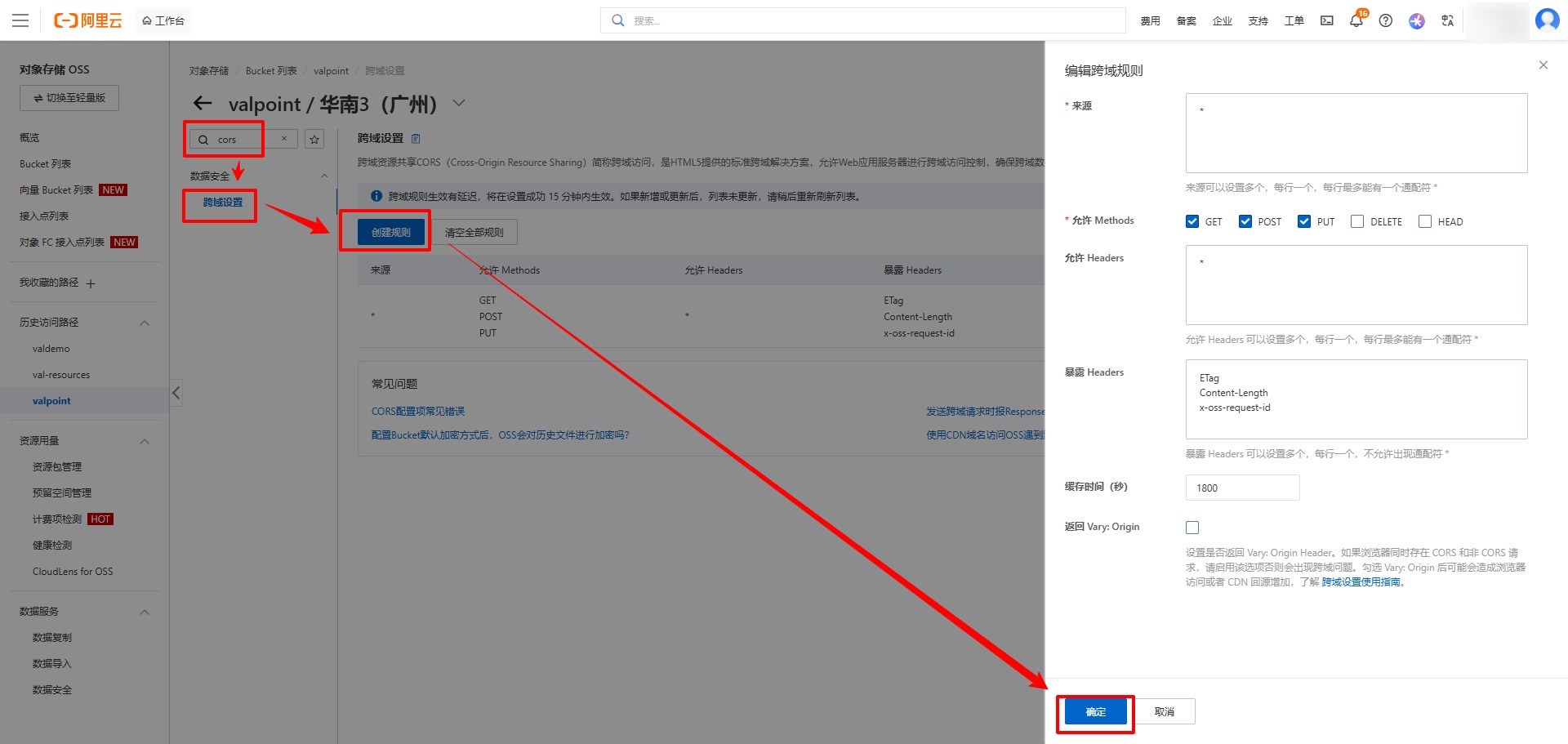Enable the DELETE method checkbox

pos(1357,221)
